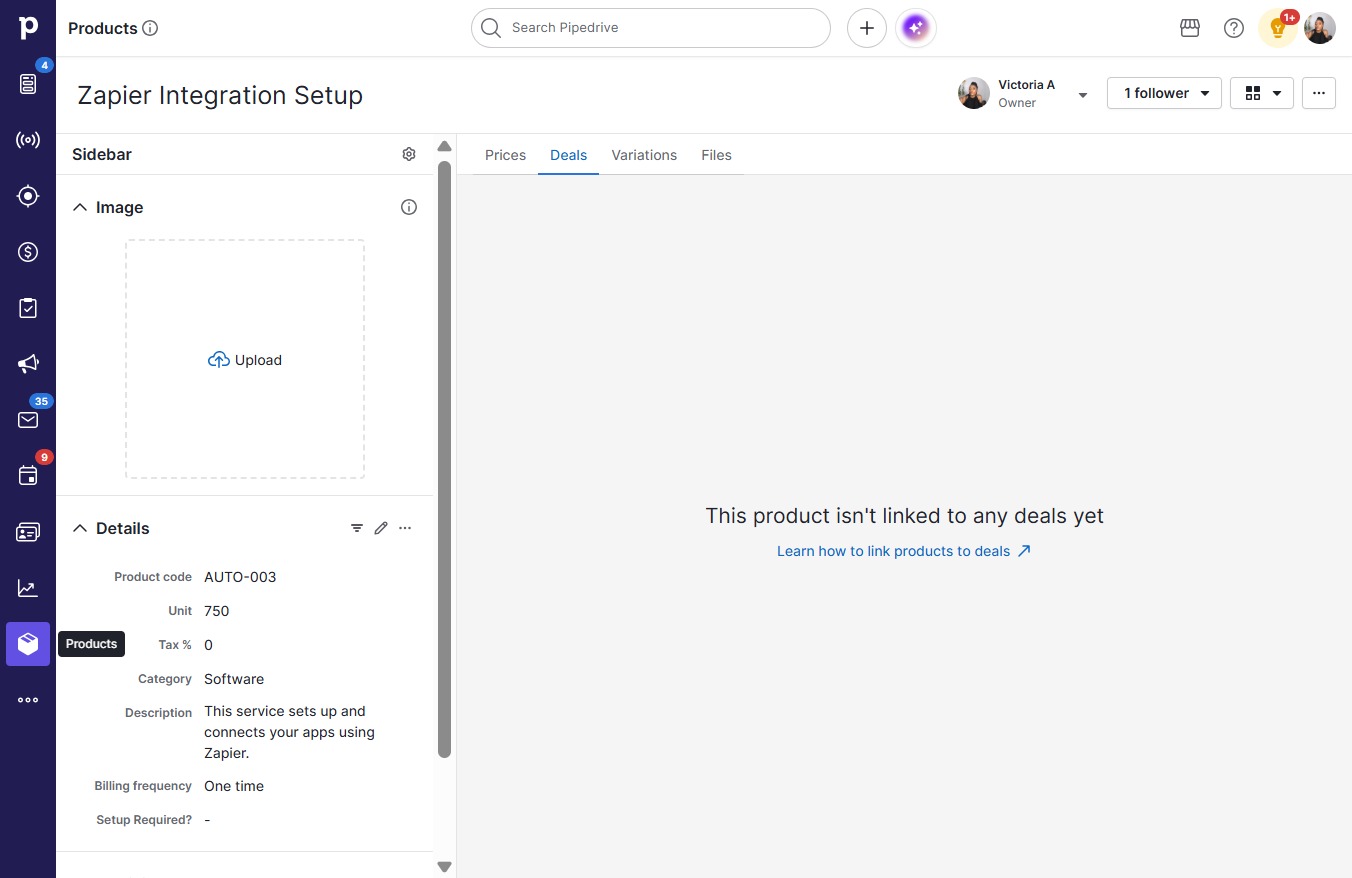This screenshot has width=1352, height=878.
Task: Open the sidebar item with badge 4
Action: tap(28, 84)
